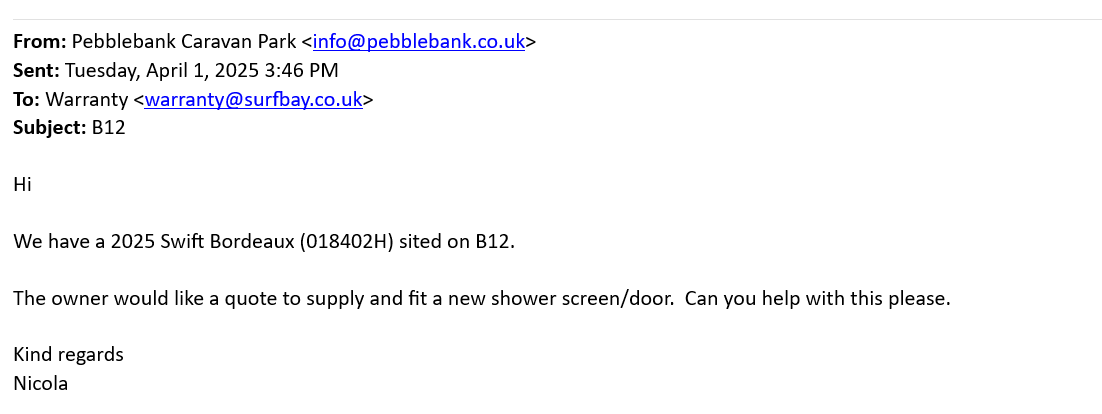
Task: Click the subject line value B12
Action: point(108,128)
